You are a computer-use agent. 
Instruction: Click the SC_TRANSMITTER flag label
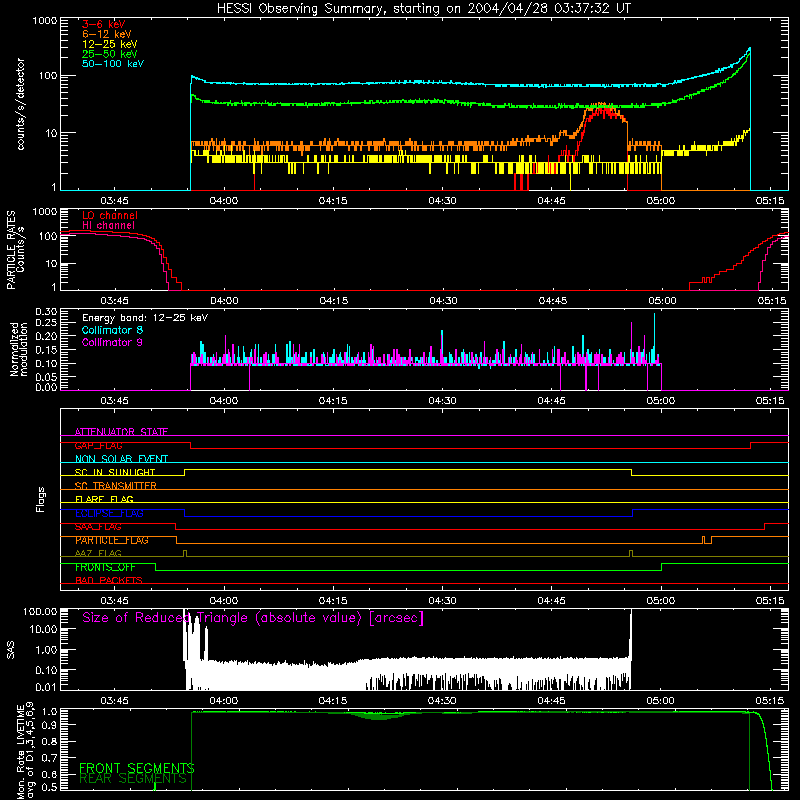point(115,486)
